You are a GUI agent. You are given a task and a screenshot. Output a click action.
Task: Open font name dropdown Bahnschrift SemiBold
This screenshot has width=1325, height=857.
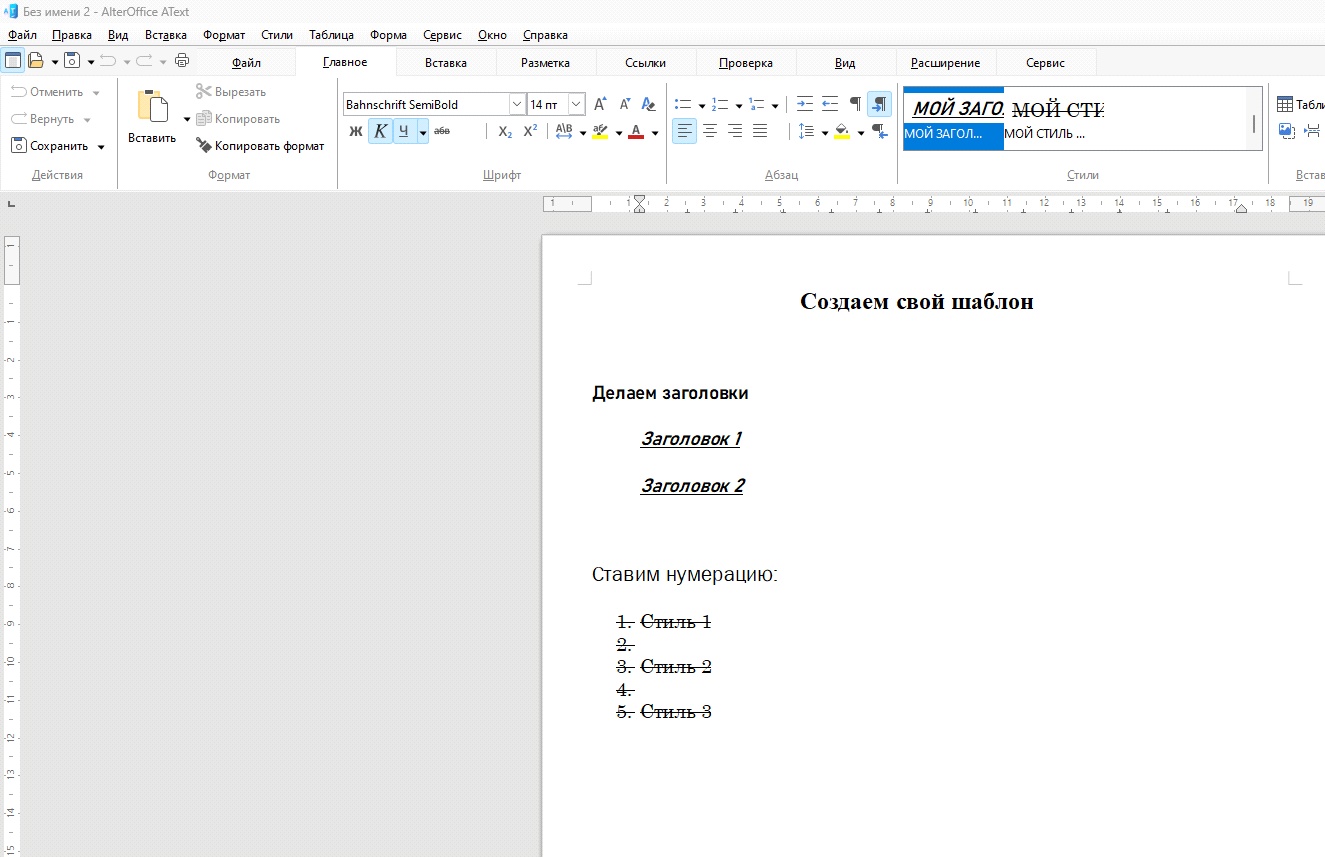pyautogui.click(x=518, y=104)
